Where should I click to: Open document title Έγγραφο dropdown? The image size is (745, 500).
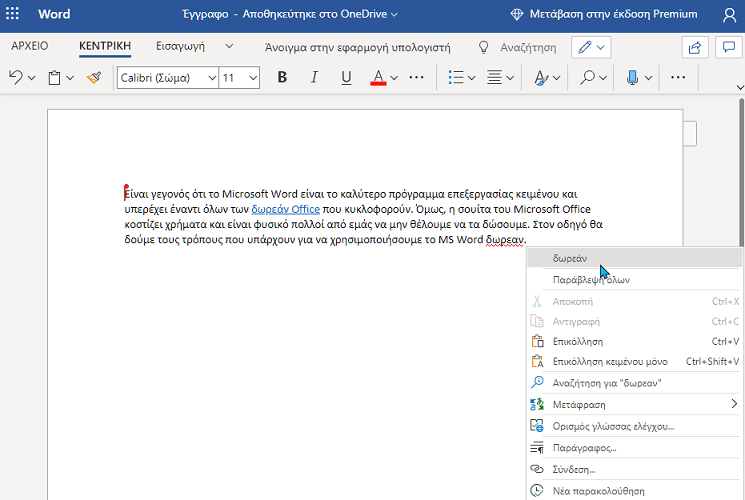point(290,14)
